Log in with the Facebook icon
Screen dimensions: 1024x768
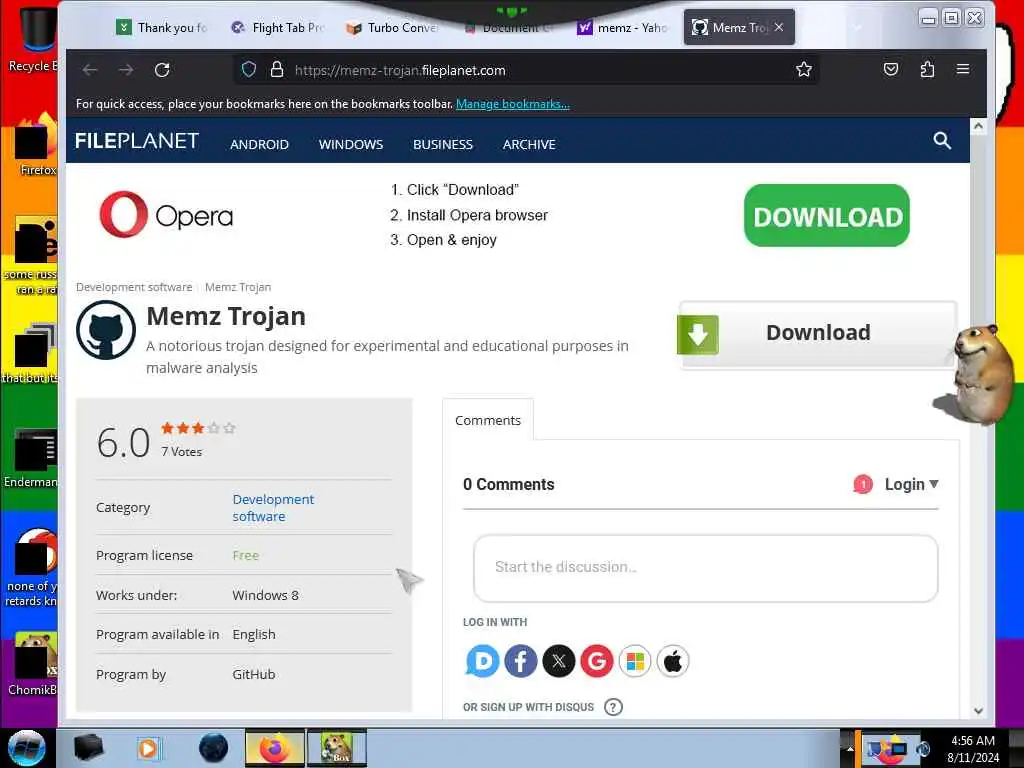(520, 661)
